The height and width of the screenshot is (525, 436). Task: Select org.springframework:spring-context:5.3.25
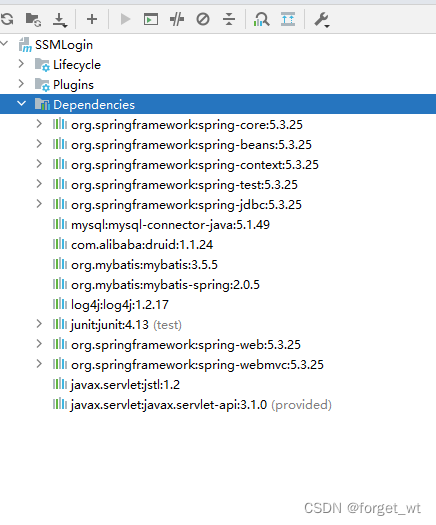[195, 165]
